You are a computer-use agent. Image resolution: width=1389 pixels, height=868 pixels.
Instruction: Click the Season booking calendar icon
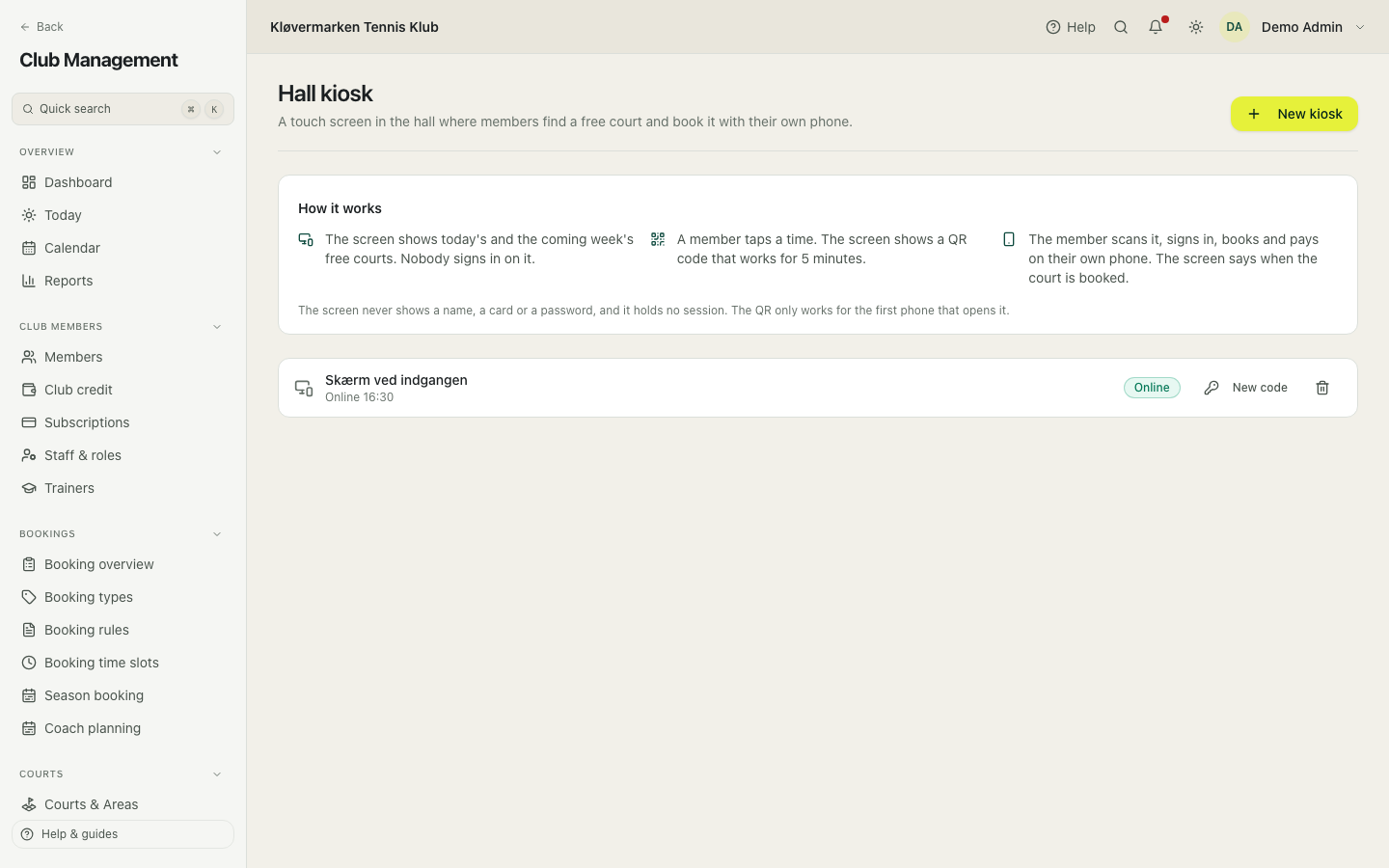pyautogui.click(x=29, y=695)
